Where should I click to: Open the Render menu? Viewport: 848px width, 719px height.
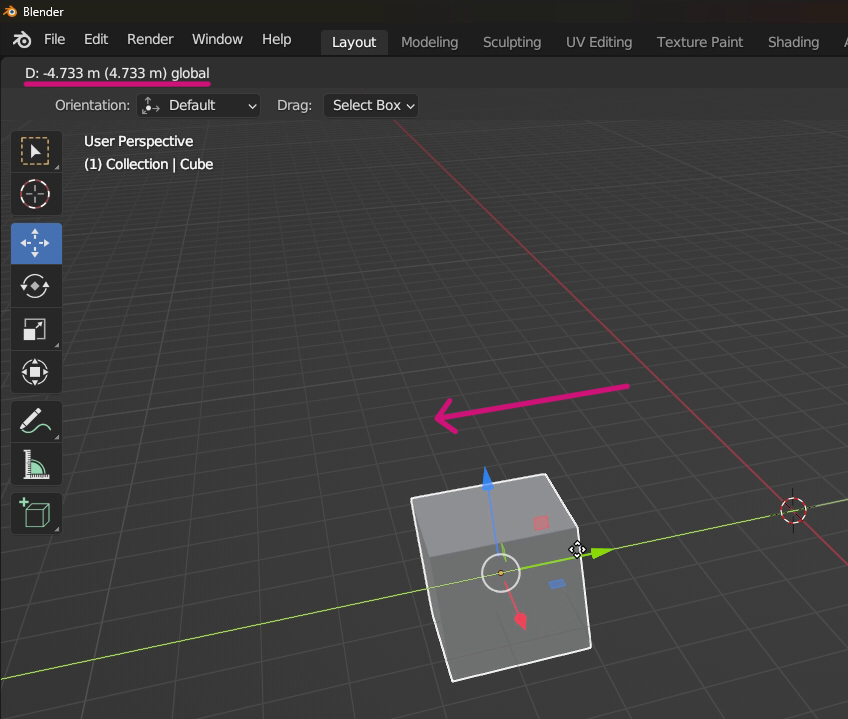[150, 39]
